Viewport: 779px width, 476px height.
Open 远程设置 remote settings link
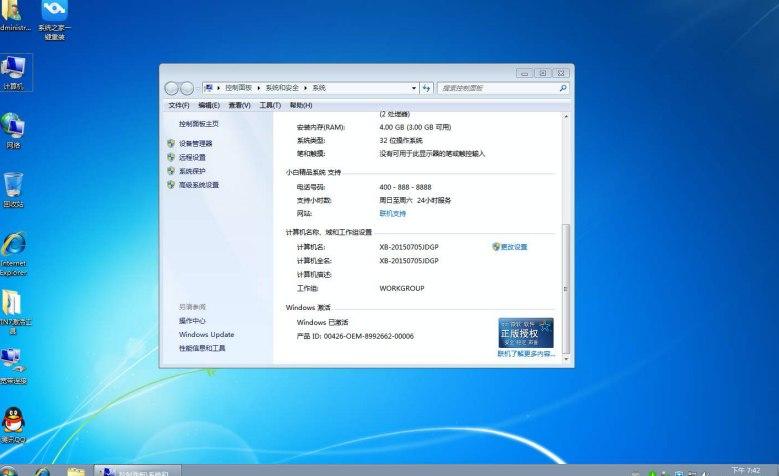(192, 157)
